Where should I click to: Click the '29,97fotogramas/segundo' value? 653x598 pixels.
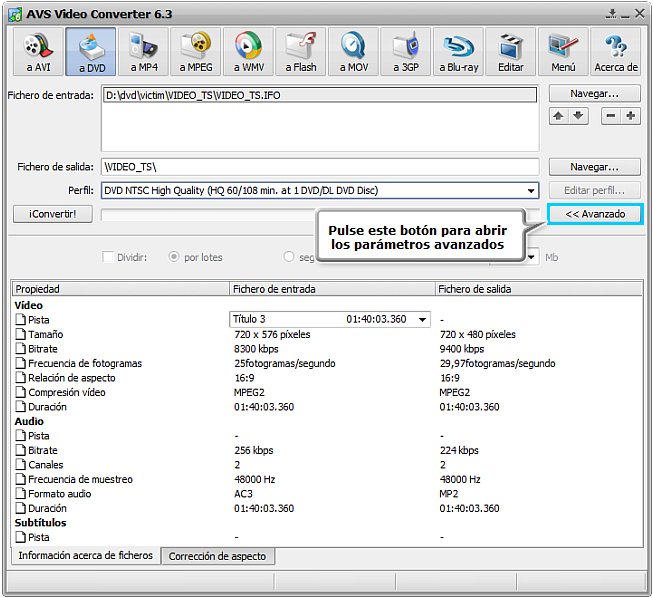[498, 363]
